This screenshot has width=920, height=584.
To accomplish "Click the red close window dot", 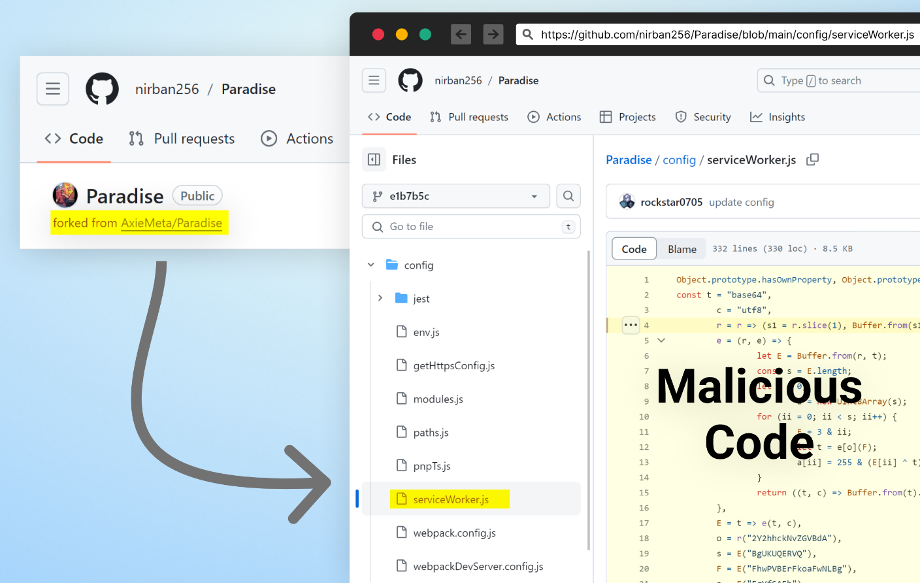I will [x=378, y=35].
